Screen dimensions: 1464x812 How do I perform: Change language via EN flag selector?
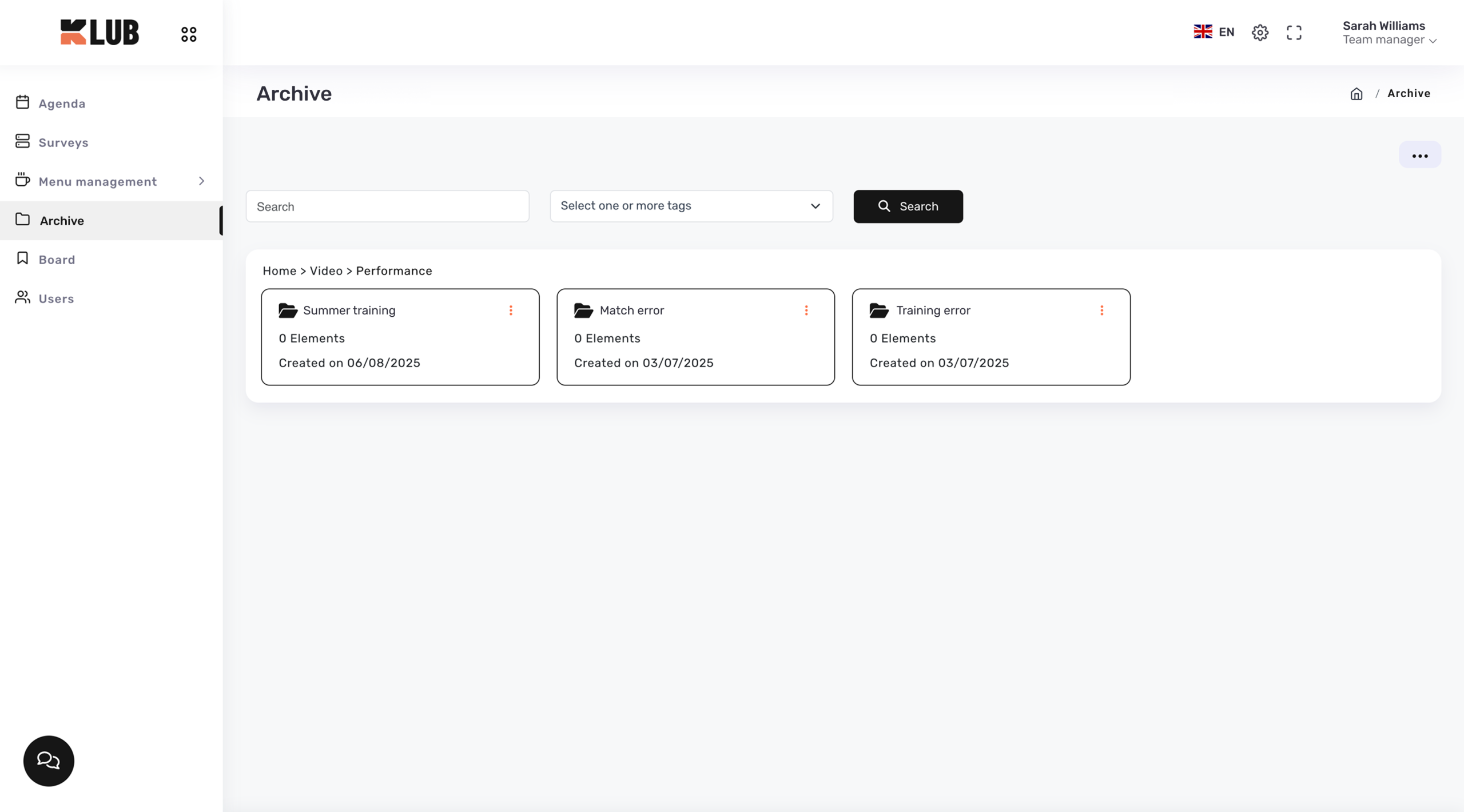(x=1214, y=32)
